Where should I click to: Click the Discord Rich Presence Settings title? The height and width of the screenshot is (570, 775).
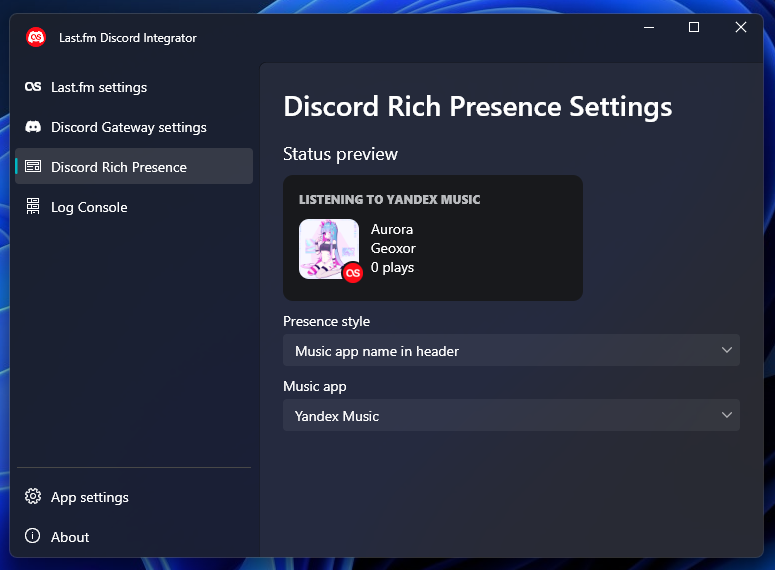point(477,107)
